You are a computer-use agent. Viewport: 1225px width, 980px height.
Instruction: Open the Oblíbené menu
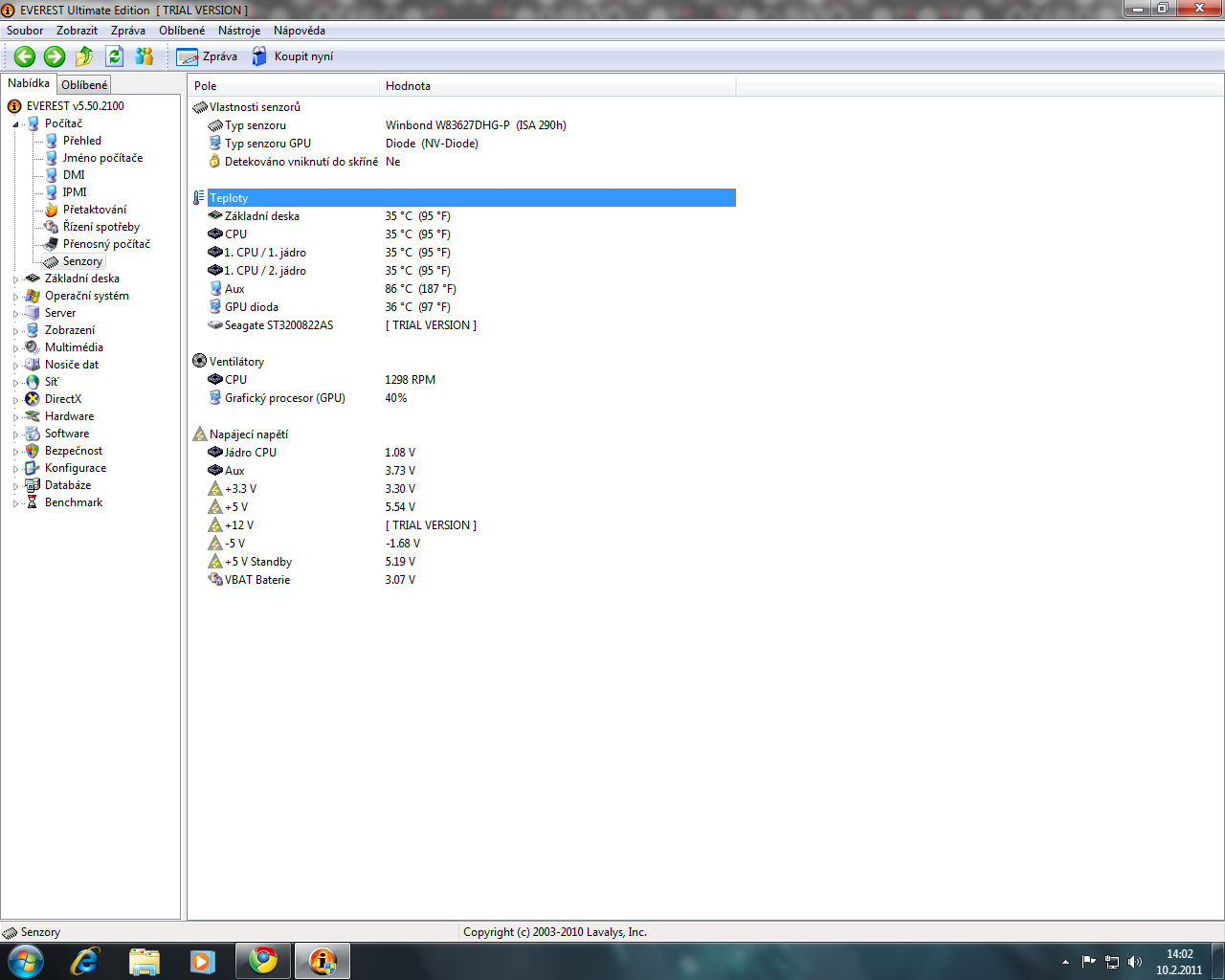[182, 31]
